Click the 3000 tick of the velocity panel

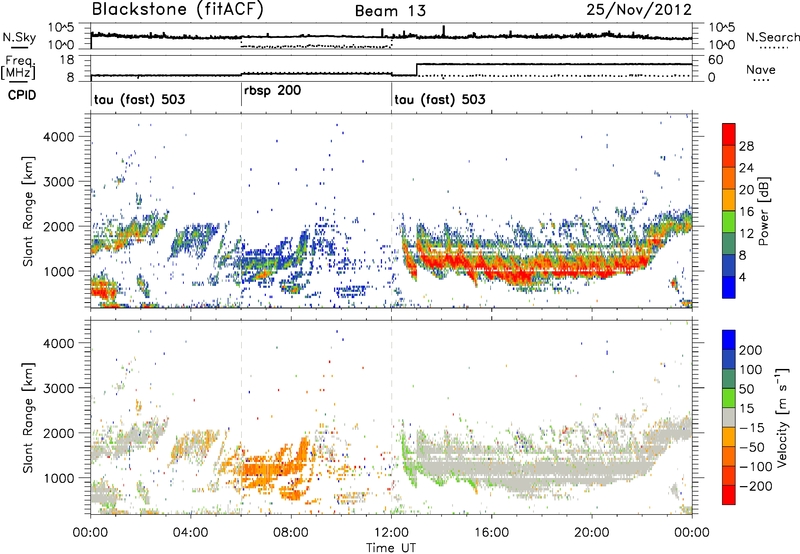[59, 388]
